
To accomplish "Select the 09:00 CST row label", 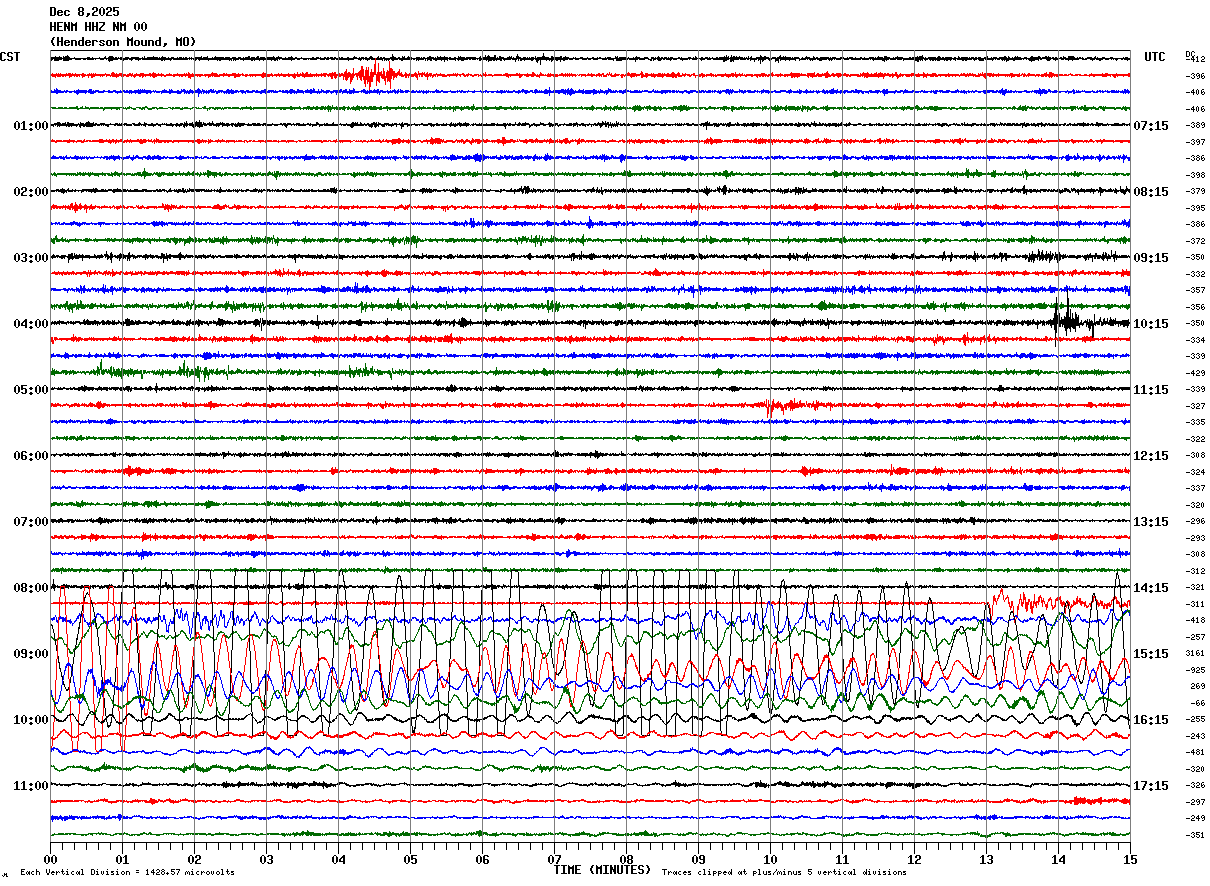I will tap(31, 654).
